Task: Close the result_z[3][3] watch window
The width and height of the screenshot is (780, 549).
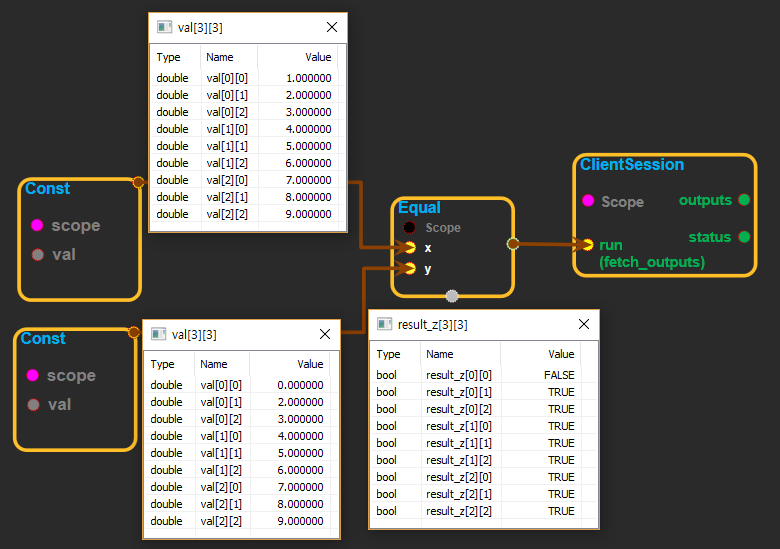Action: pyautogui.click(x=584, y=325)
